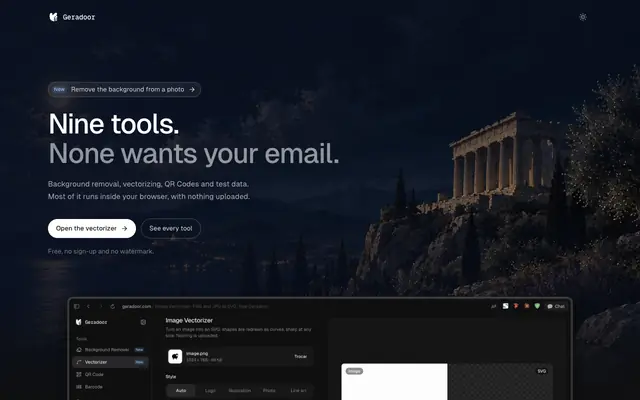
Task: Toggle the light/dark theme sun icon
Action: click(582, 17)
